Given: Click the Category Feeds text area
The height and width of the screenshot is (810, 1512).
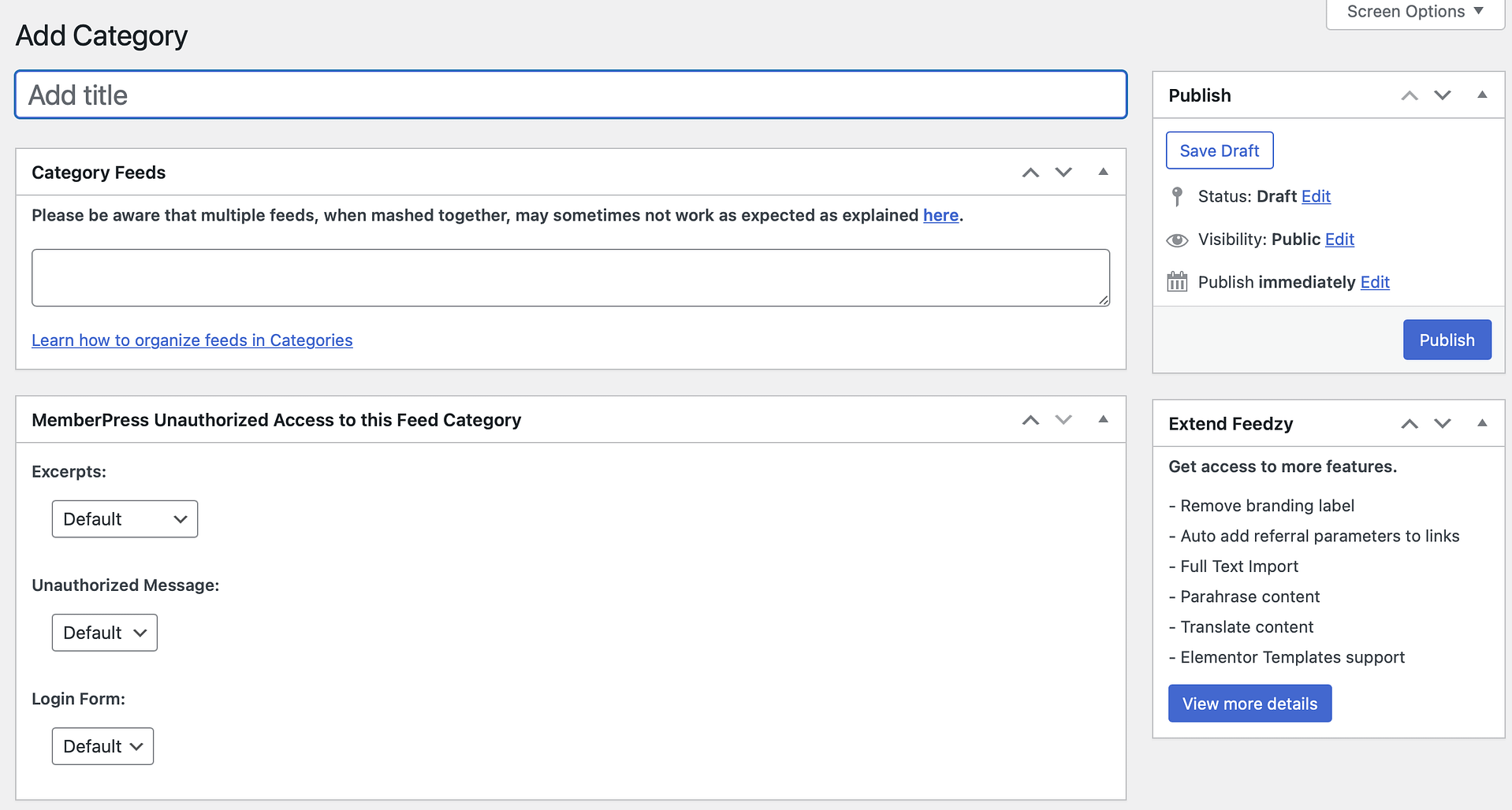Looking at the screenshot, I should 571,278.
